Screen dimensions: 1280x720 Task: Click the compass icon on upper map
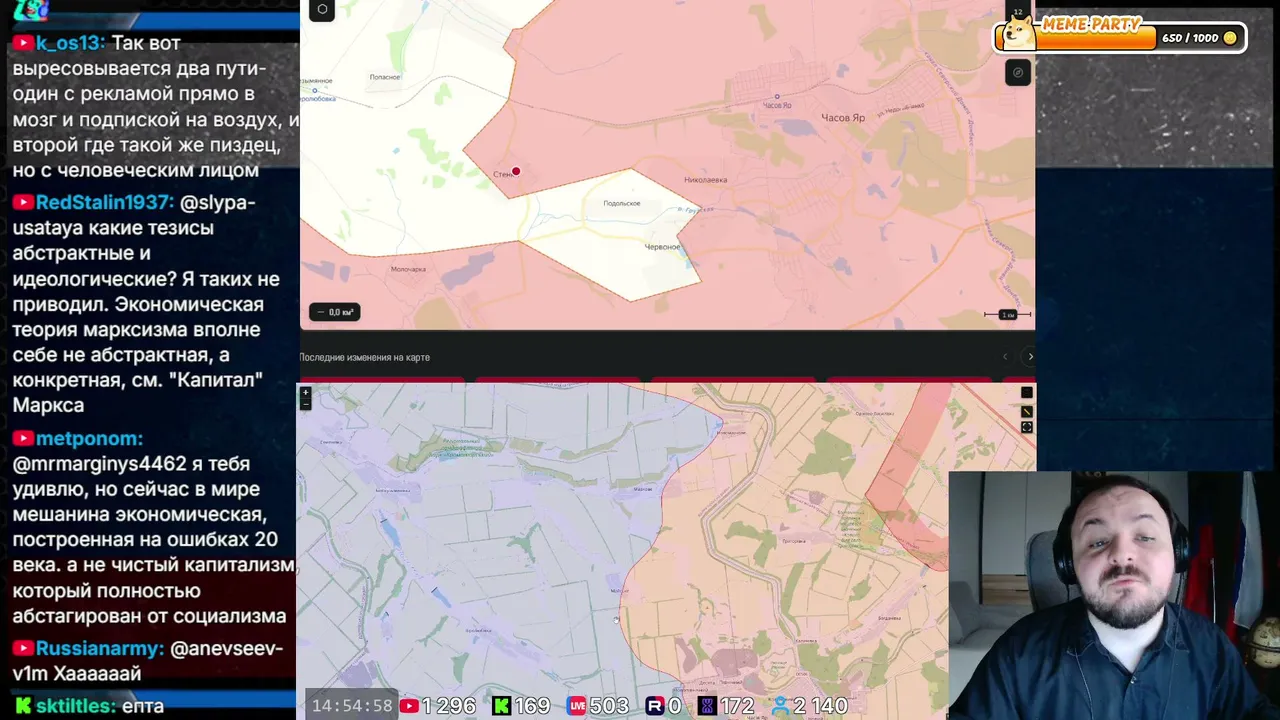pyautogui.click(x=1018, y=72)
